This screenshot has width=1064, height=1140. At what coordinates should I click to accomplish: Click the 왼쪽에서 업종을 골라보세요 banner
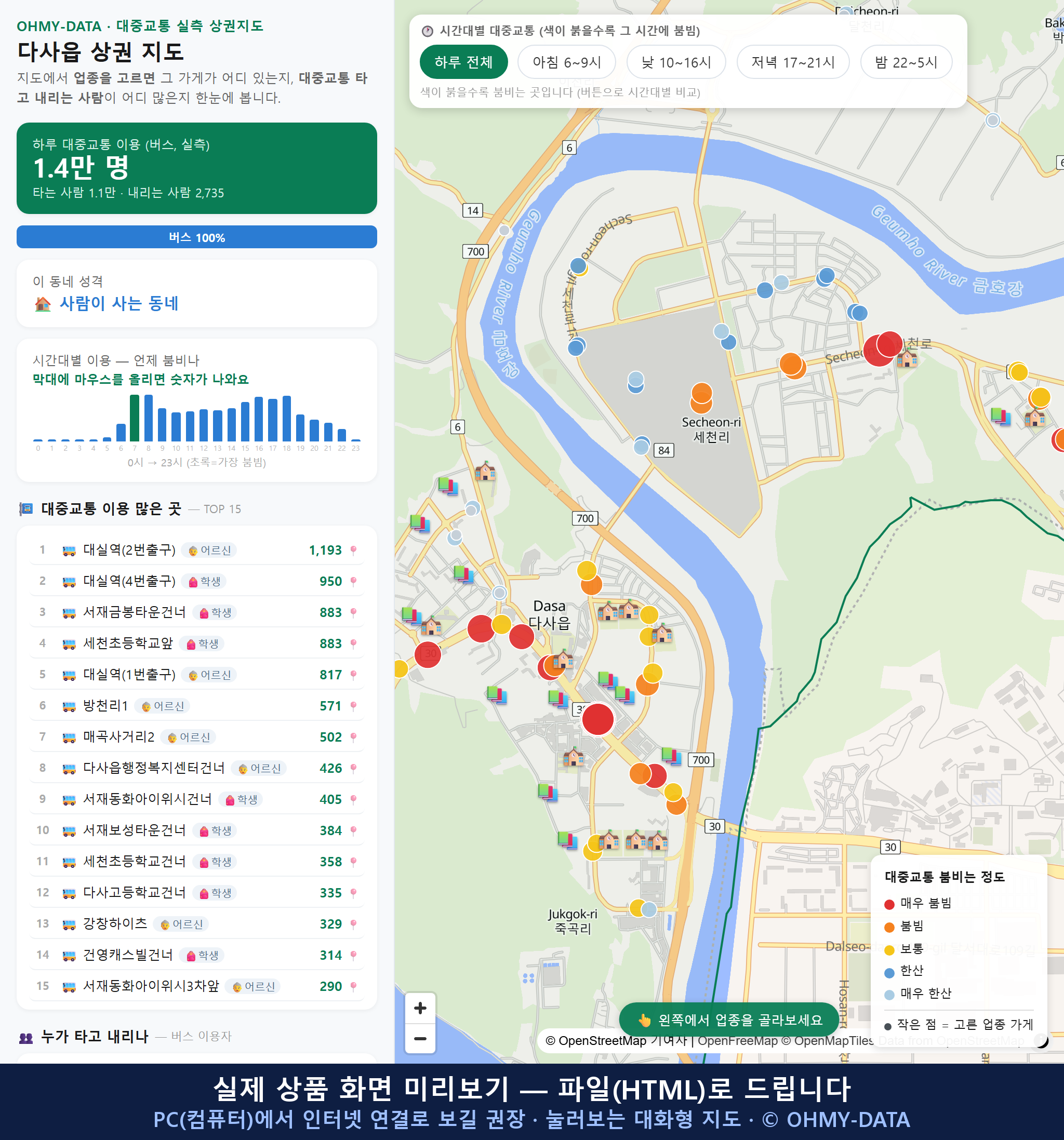click(728, 1020)
